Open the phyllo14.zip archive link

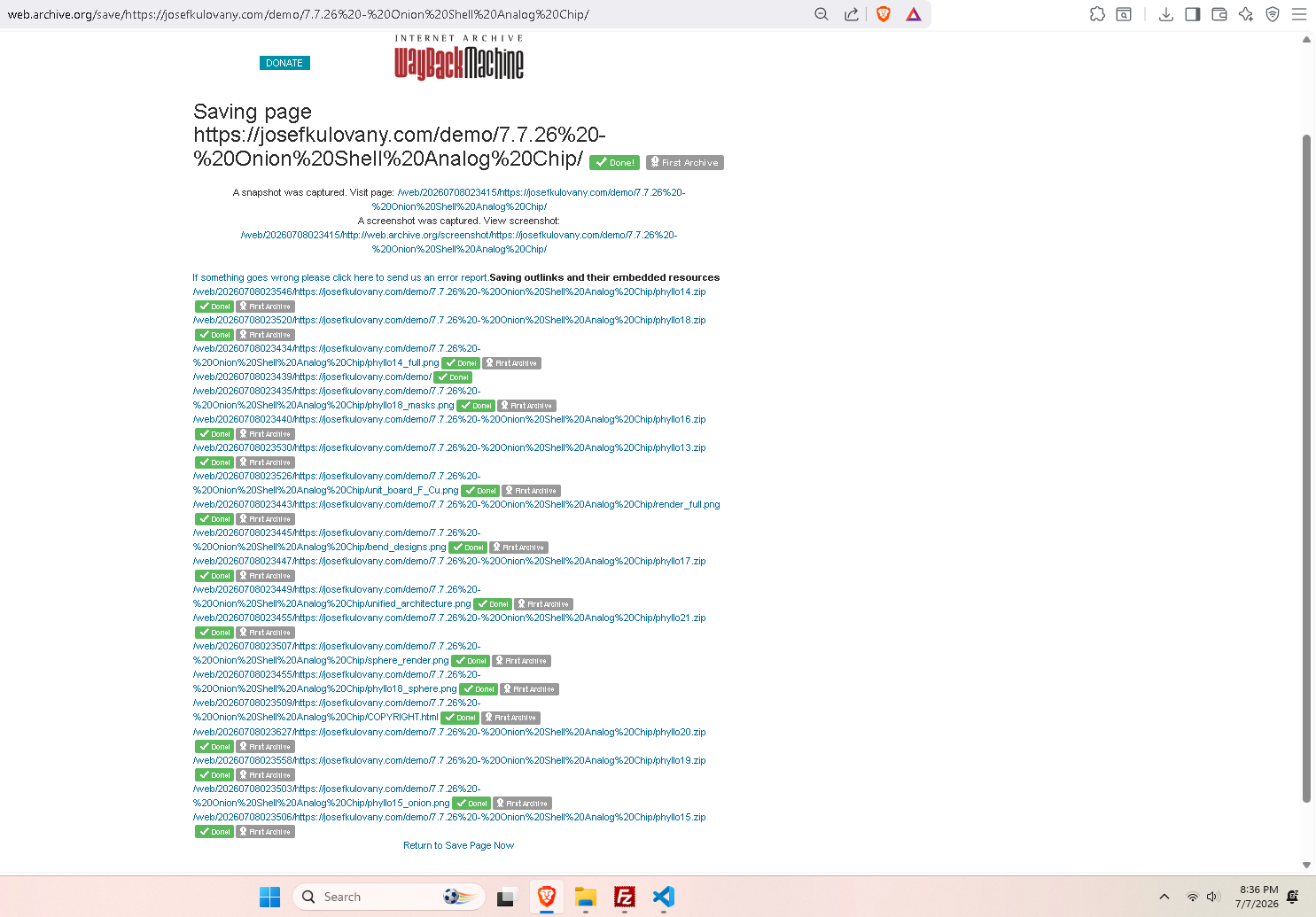[x=449, y=291]
